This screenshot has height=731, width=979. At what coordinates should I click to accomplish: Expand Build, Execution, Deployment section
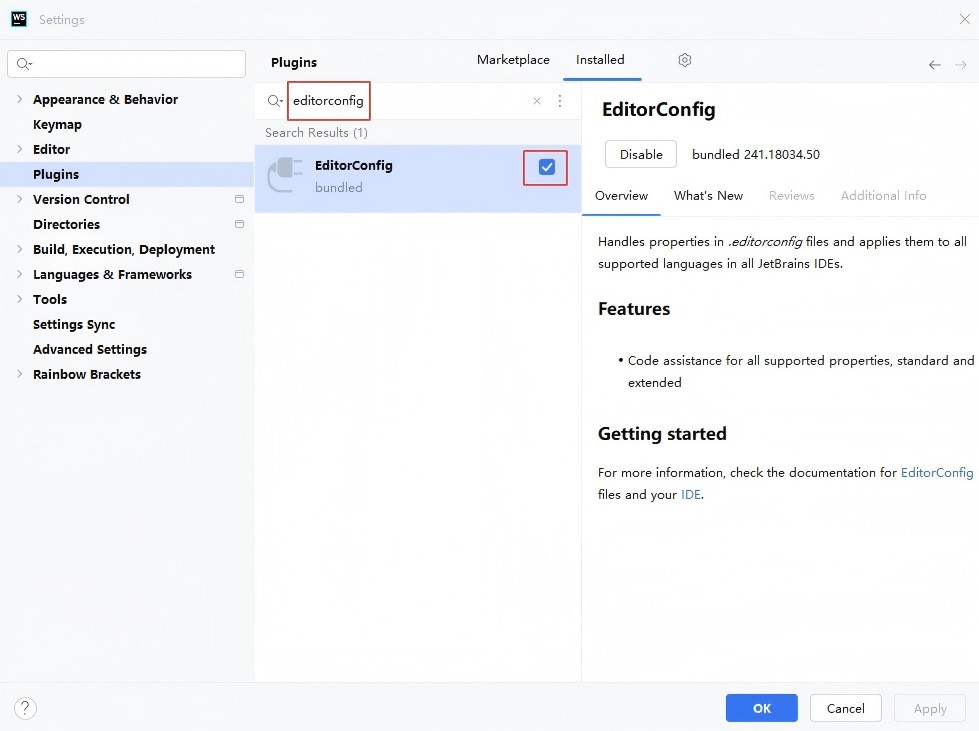(19, 249)
